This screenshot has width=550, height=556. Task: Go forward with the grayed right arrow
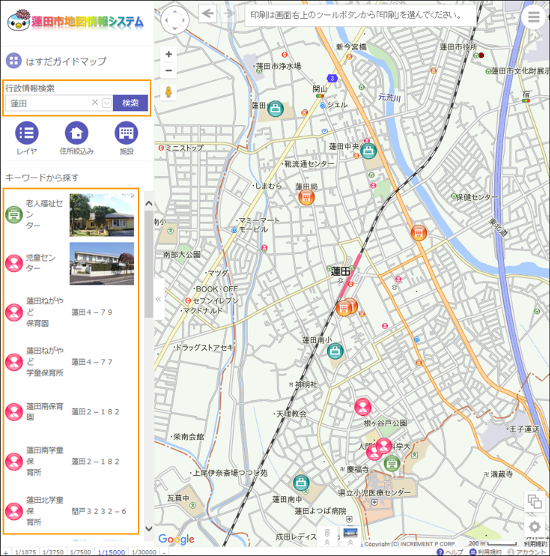point(229,14)
